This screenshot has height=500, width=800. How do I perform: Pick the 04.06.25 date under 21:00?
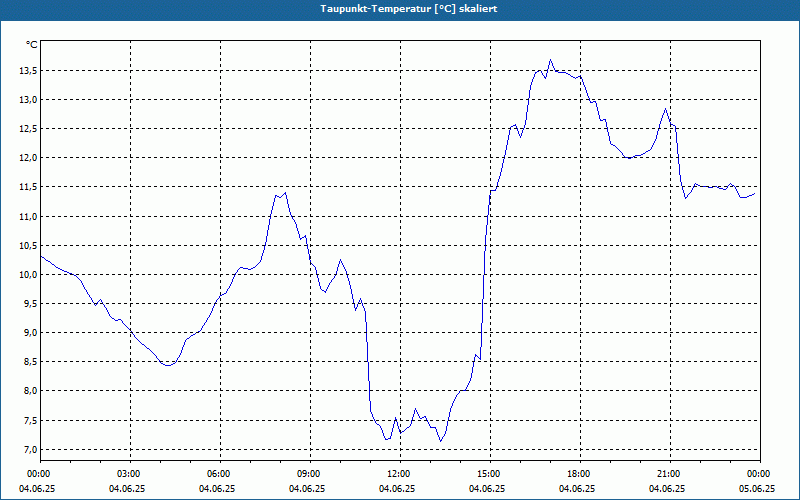pos(667,488)
